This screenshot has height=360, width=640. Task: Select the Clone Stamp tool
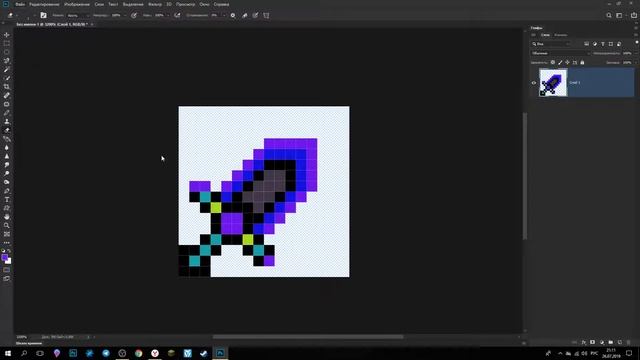click(x=7, y=121)
